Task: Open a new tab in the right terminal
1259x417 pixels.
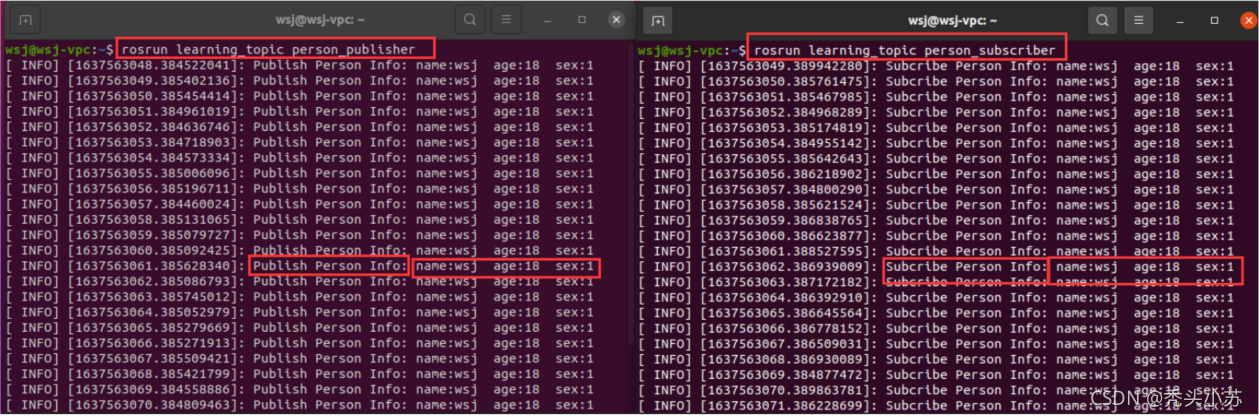Action: click(x=657, y=20)
